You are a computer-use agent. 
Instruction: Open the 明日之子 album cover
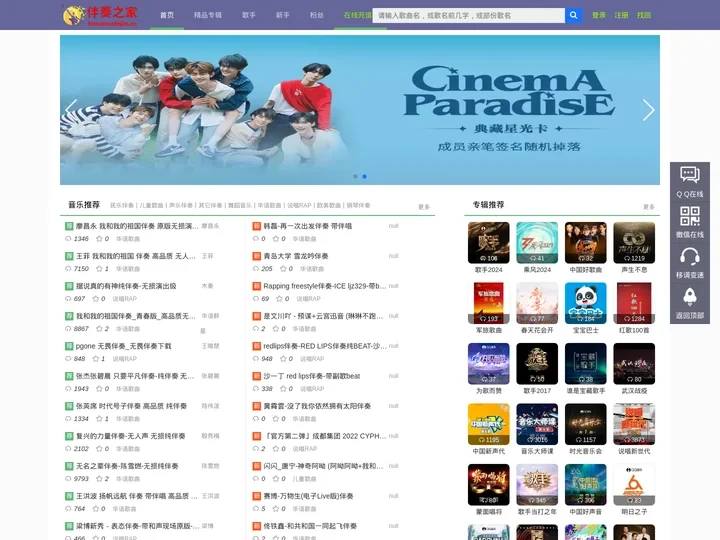[634, 484]
